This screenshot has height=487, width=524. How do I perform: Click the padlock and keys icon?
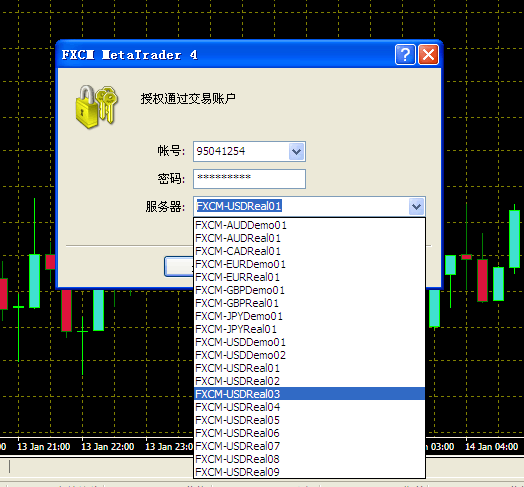tap(97, 107)
